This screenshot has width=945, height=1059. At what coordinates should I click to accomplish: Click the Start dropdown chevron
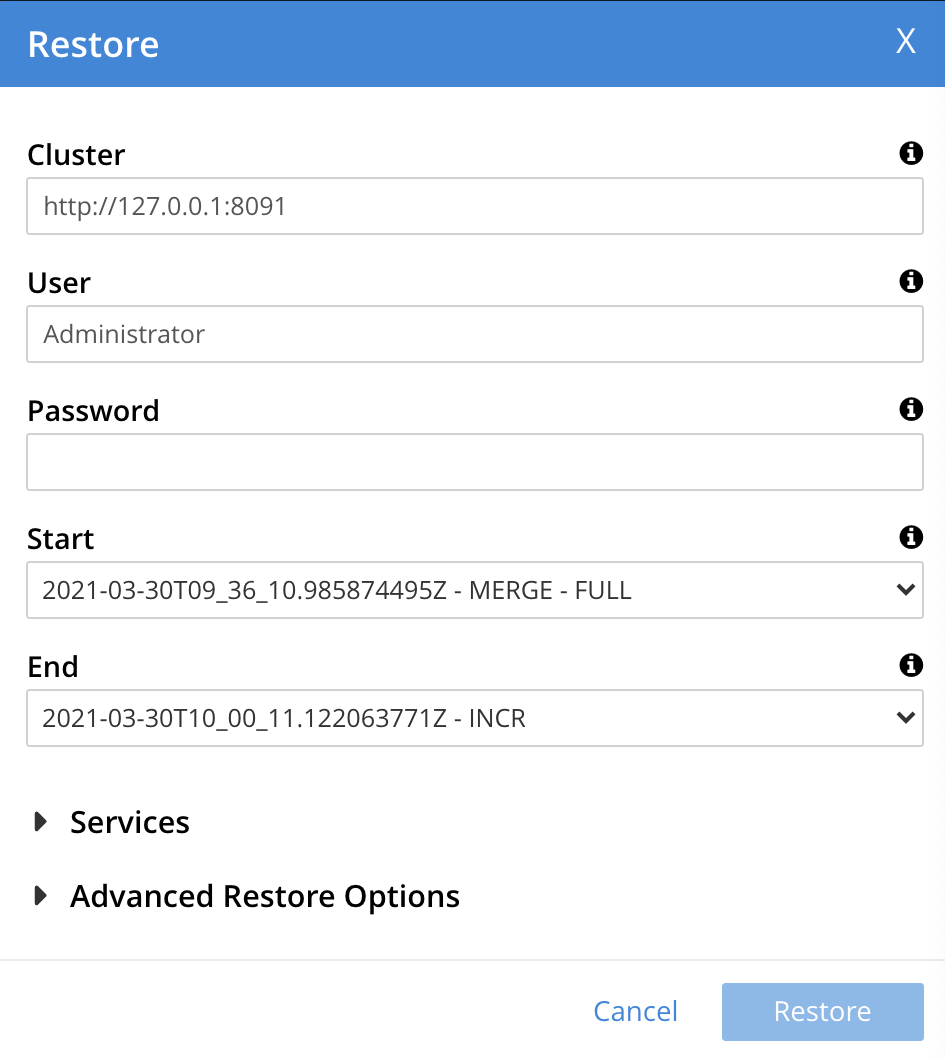coord(906,590)
